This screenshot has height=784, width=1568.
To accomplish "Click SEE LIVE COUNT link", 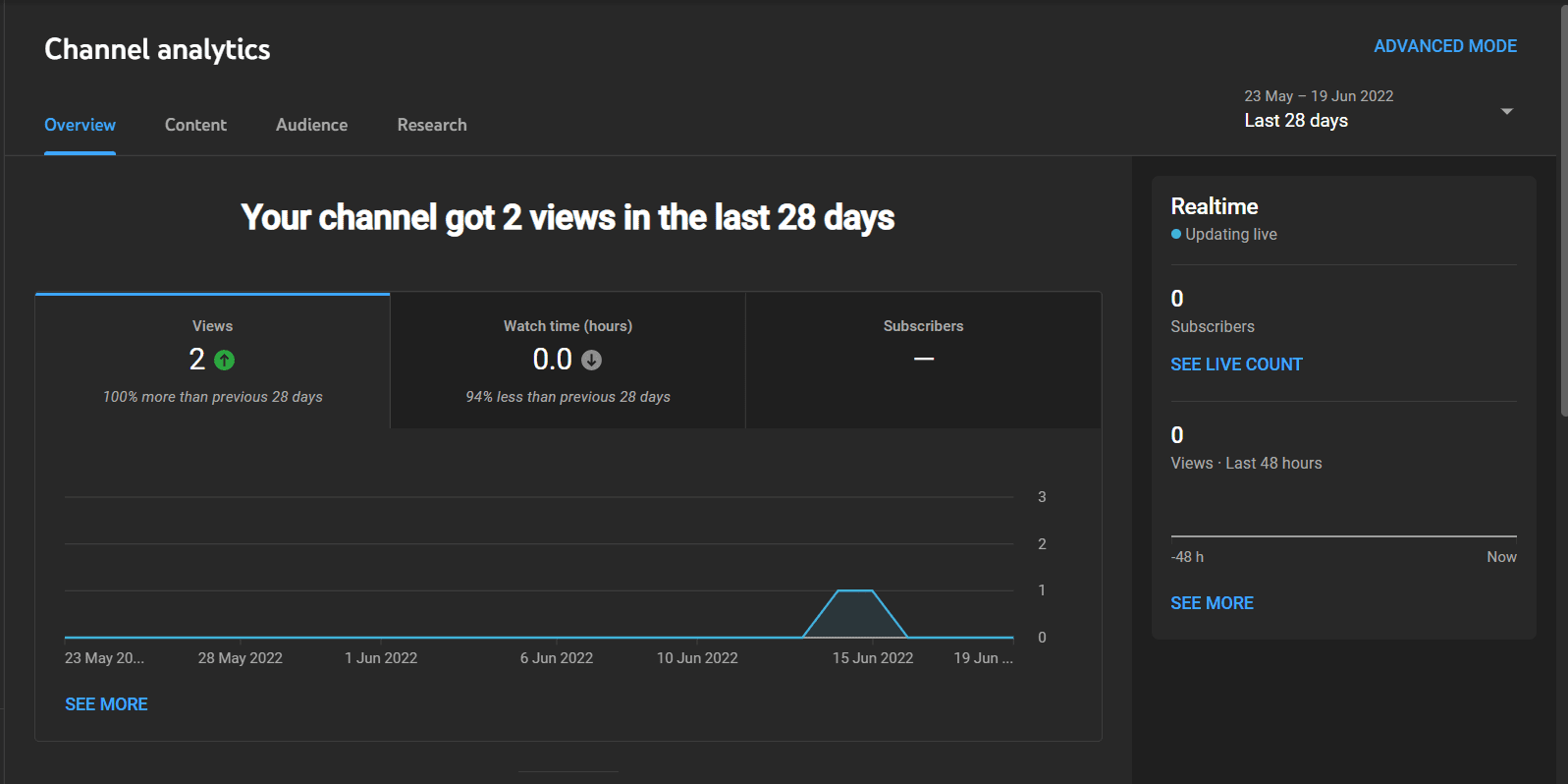I will coord(1236,364).
